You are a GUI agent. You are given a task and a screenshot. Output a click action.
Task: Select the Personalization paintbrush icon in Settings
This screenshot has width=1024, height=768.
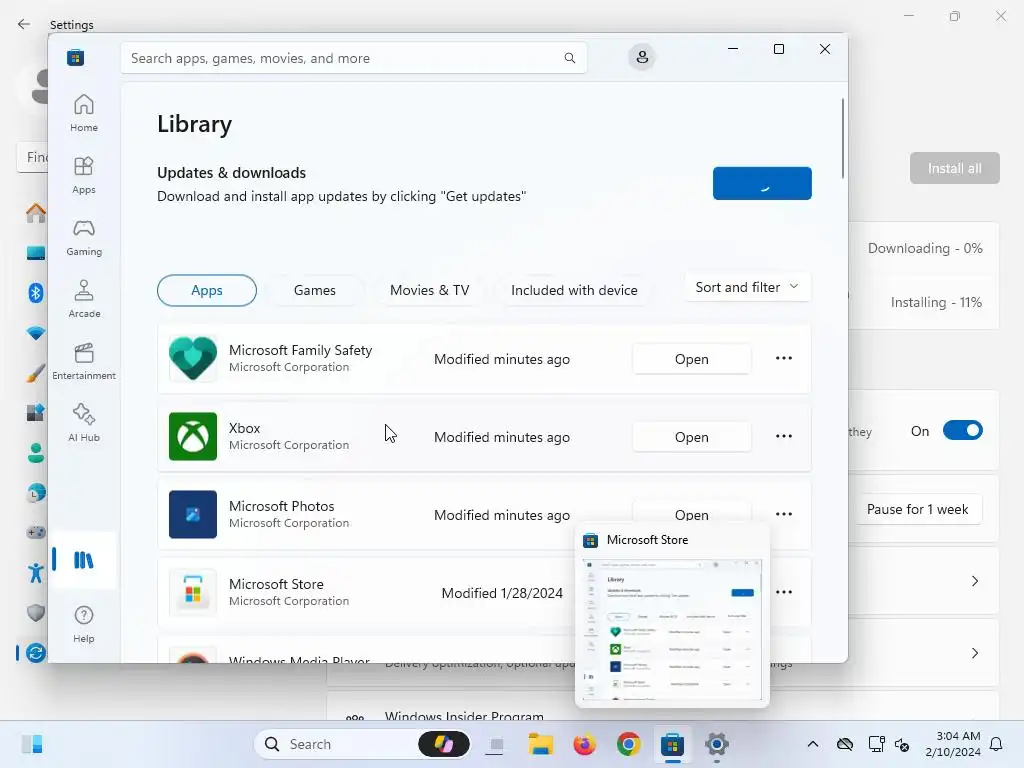coord(36,373)
